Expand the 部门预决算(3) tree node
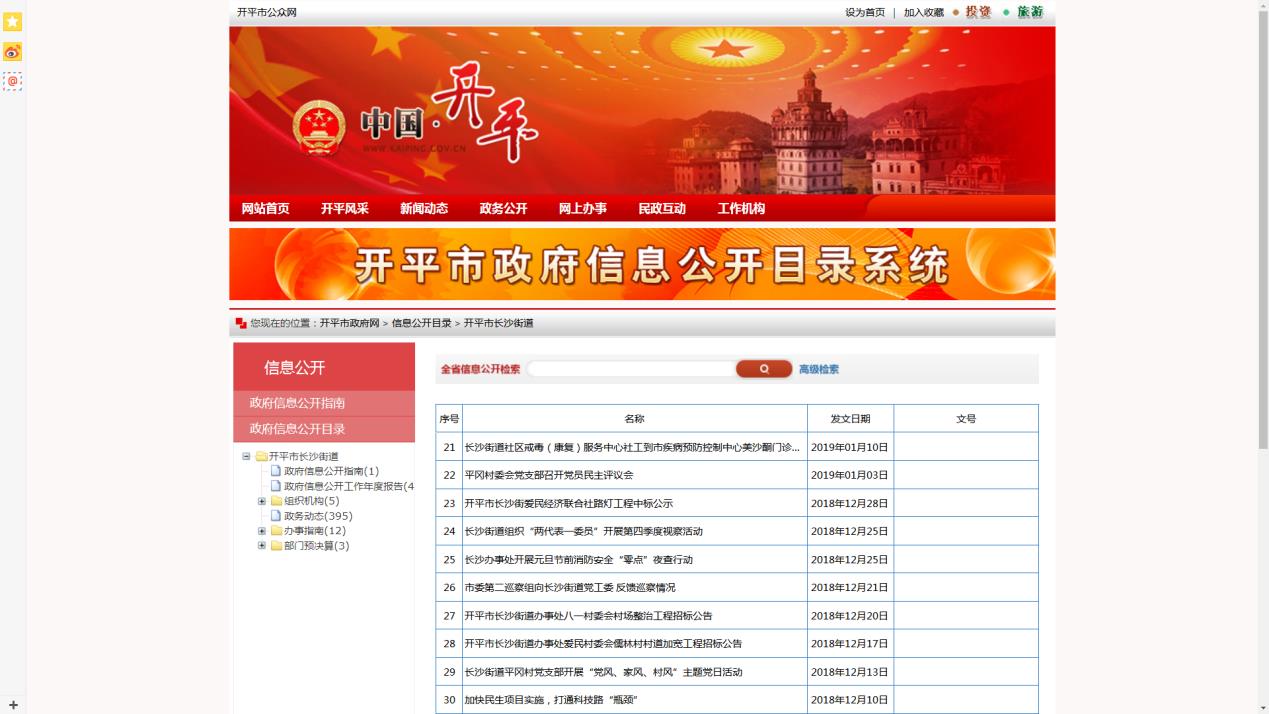Viewport: 1269px width, 714px height. pyautogui.click(x=262, y=546)
